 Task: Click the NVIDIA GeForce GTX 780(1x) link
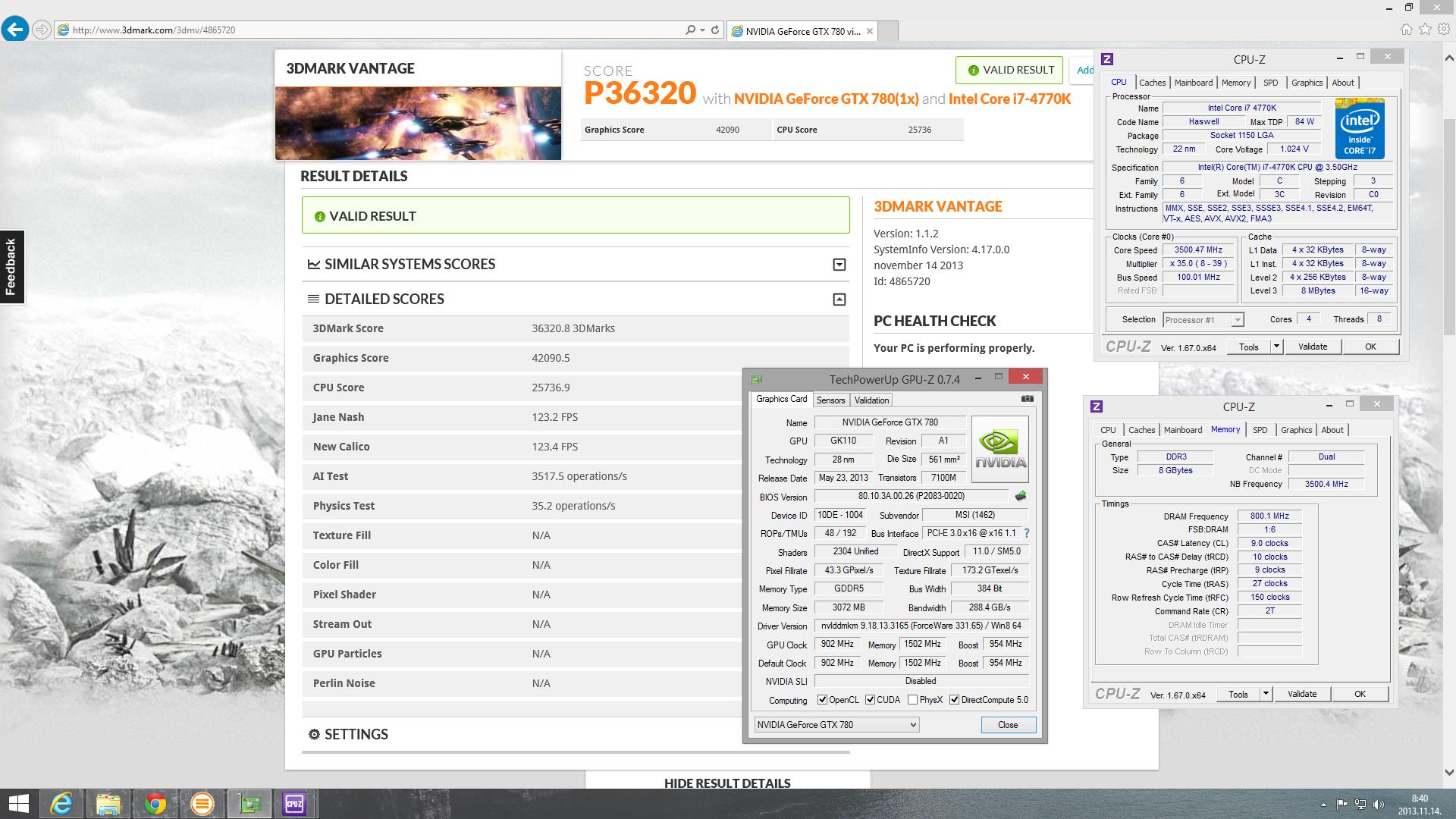[x=826, y=99]
